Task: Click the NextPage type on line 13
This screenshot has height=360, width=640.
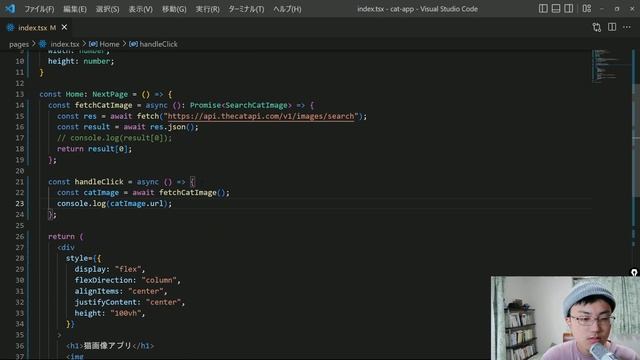Action: [110, 94]
